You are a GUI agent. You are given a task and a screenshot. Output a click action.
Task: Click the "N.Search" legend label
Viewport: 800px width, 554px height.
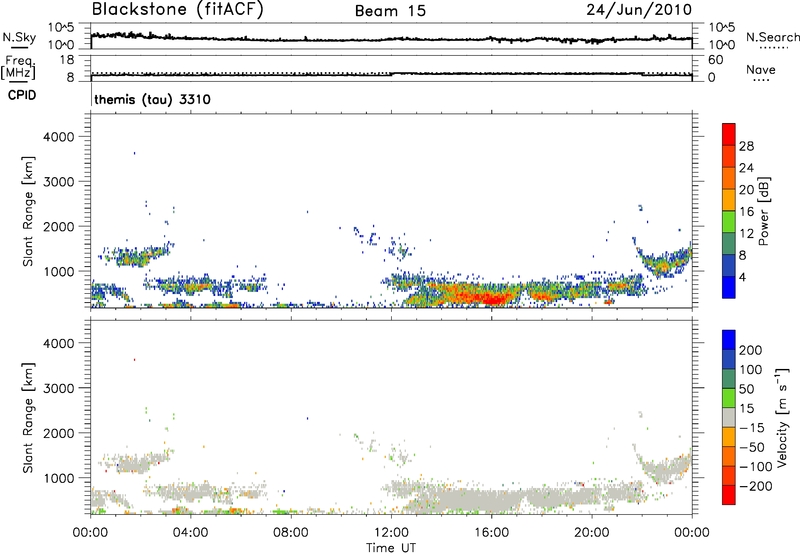pos(772,37)
